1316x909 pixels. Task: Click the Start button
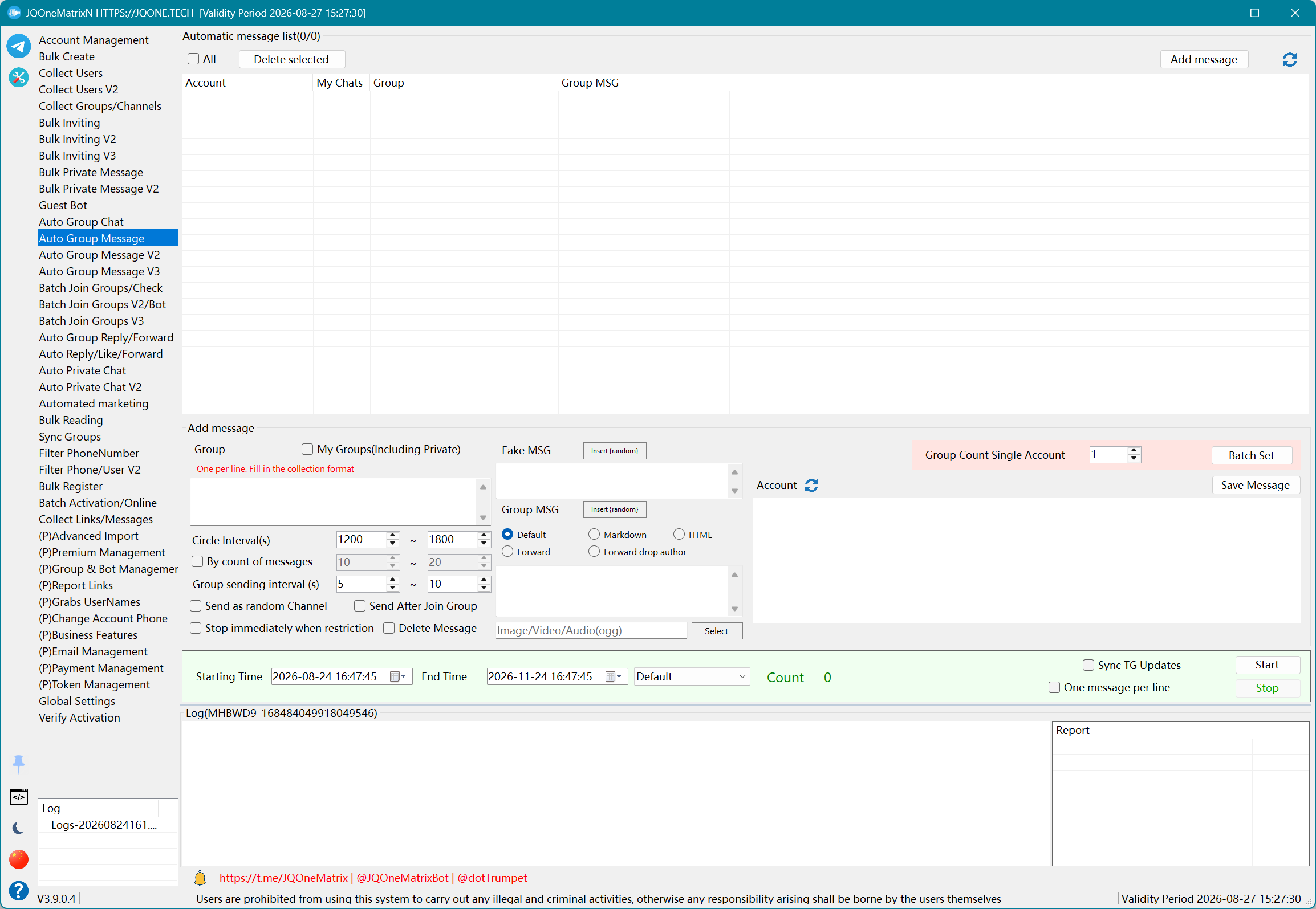(1267, 665)
